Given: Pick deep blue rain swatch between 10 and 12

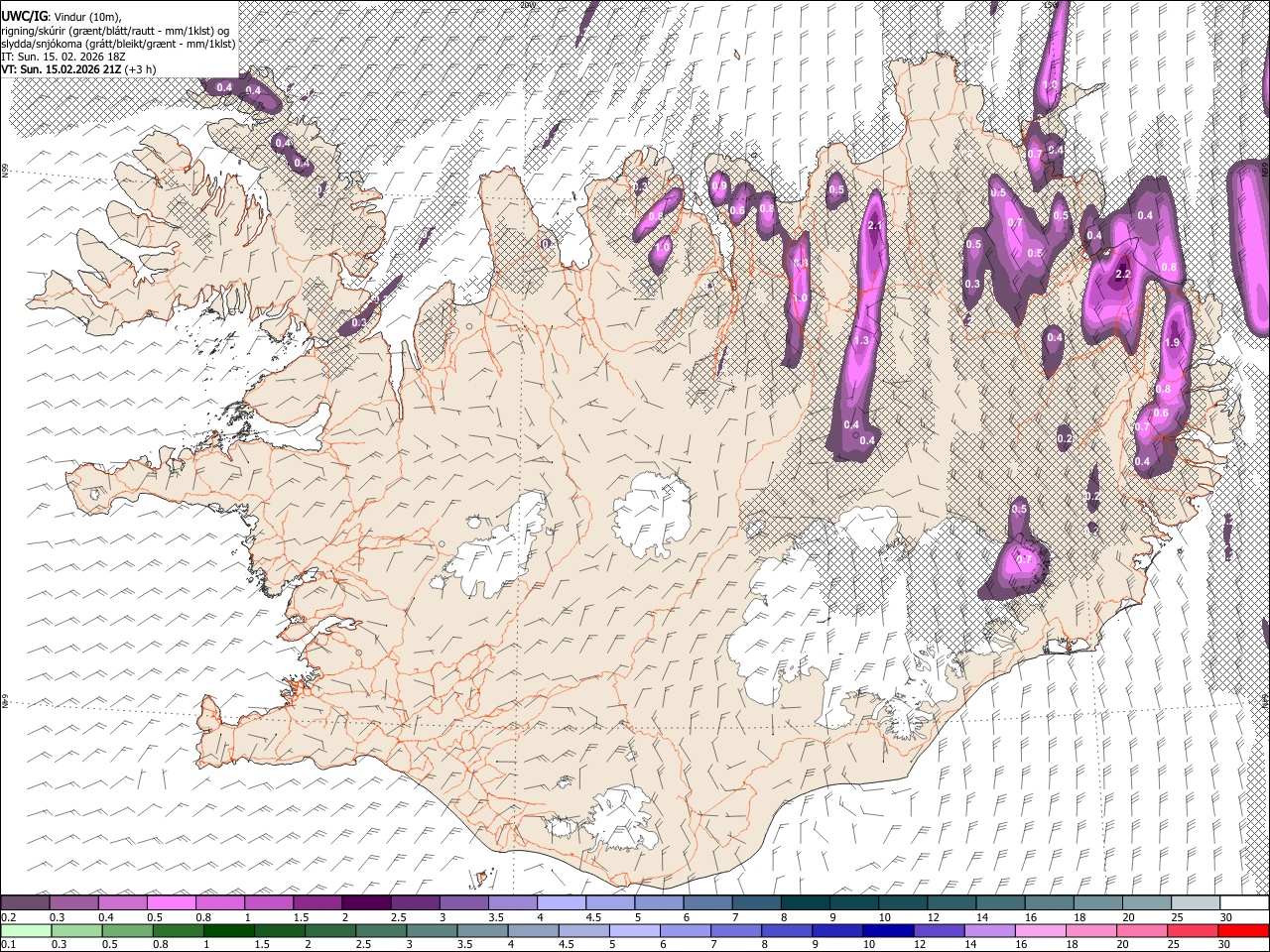Looking at the screenshot, I should (889, 930).
